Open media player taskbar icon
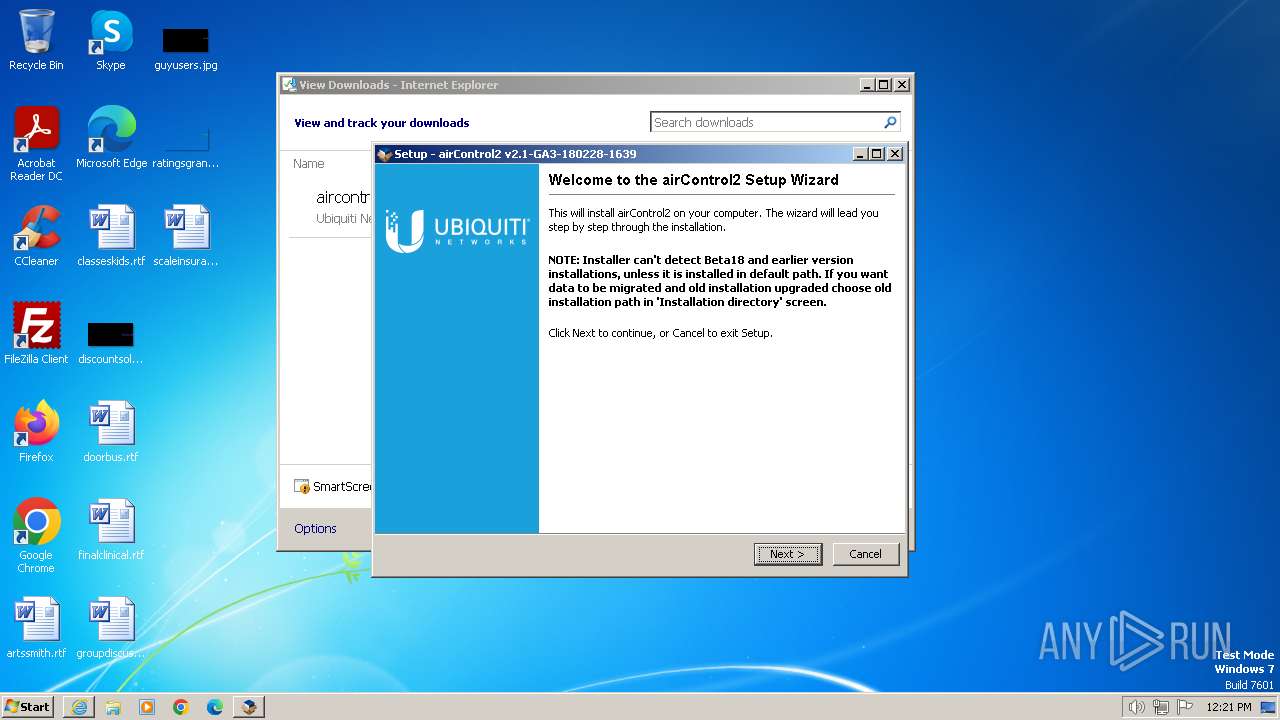Viewport: 1280px width, 720px height. (x=147, y=707)
